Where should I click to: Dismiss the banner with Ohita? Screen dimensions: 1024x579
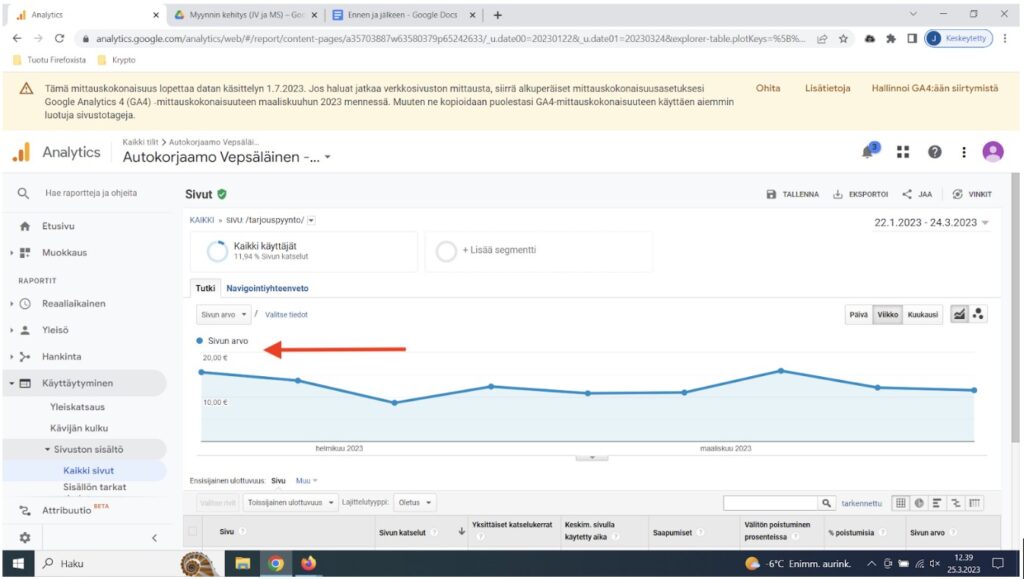click(768, 88)
